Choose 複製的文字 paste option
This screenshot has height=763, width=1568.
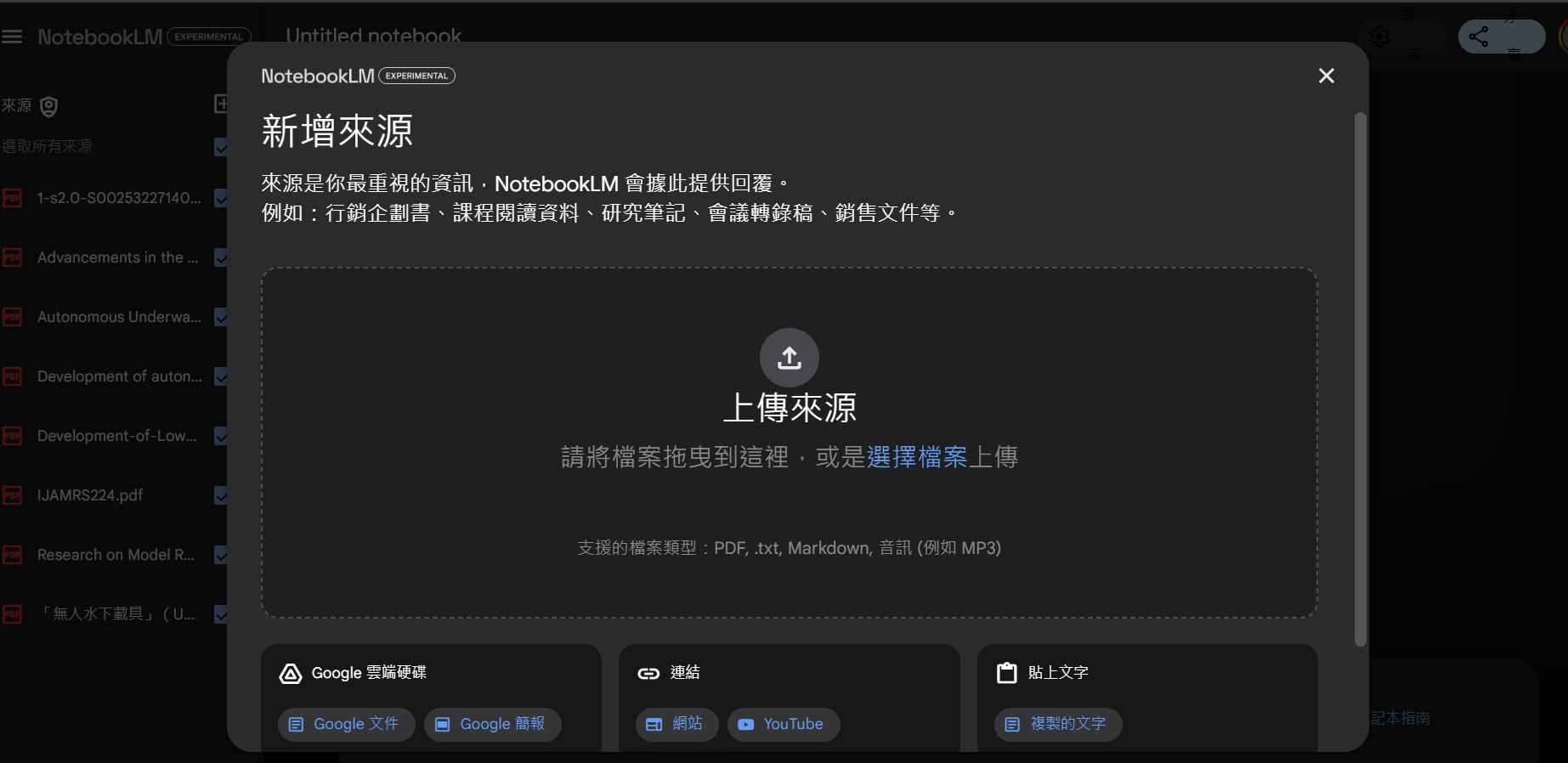[1058, 724]
